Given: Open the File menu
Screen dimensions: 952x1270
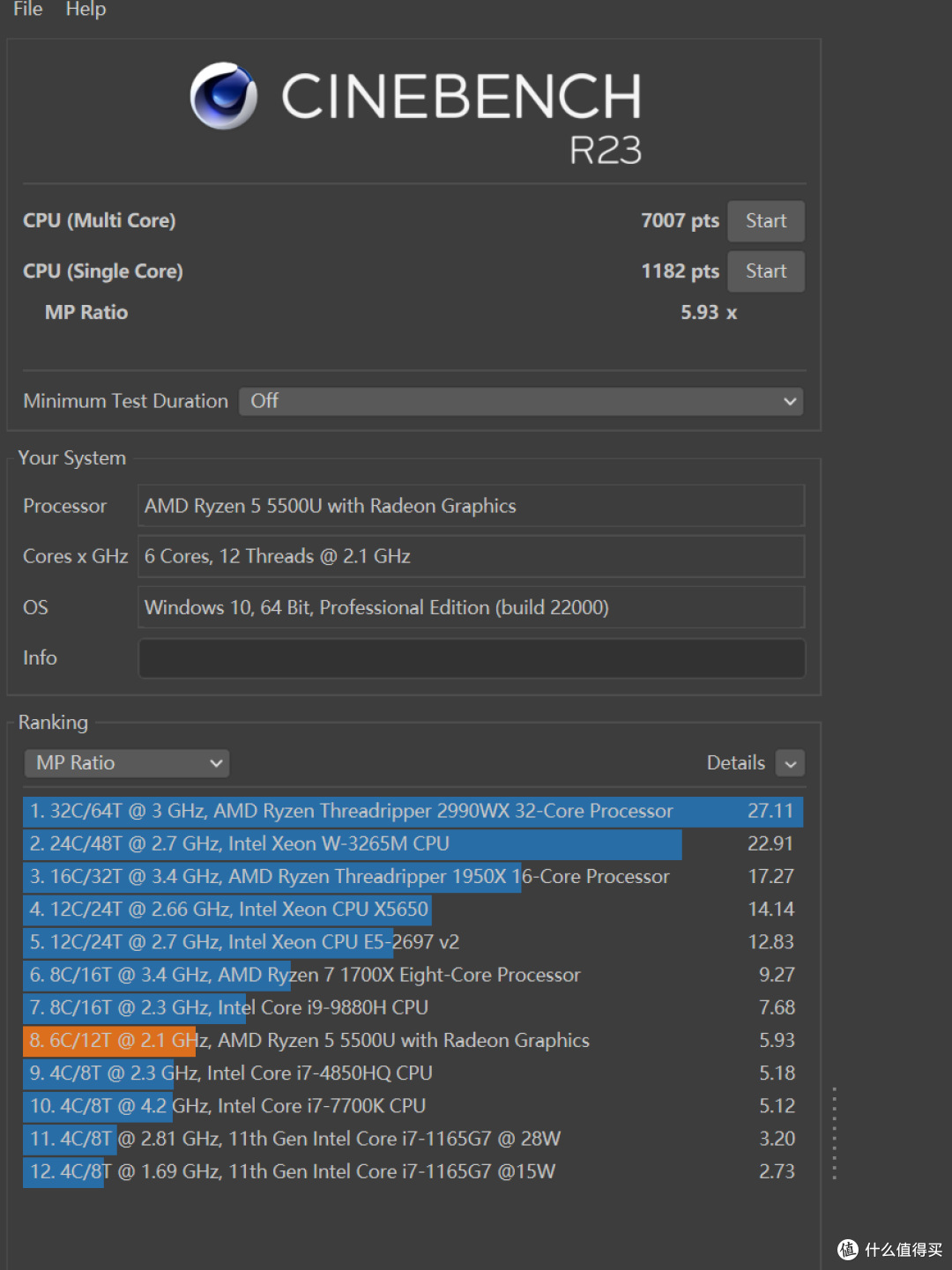Looking at the screenshot, I should pos(27,9).
